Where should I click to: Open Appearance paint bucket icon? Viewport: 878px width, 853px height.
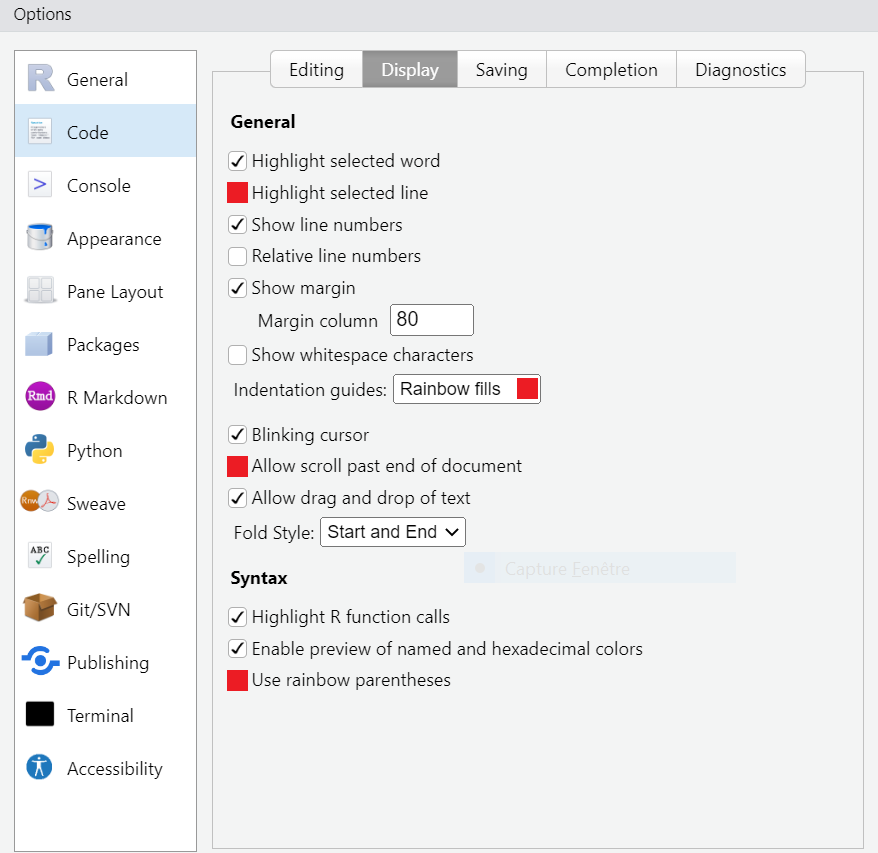(x=40, y=238)
